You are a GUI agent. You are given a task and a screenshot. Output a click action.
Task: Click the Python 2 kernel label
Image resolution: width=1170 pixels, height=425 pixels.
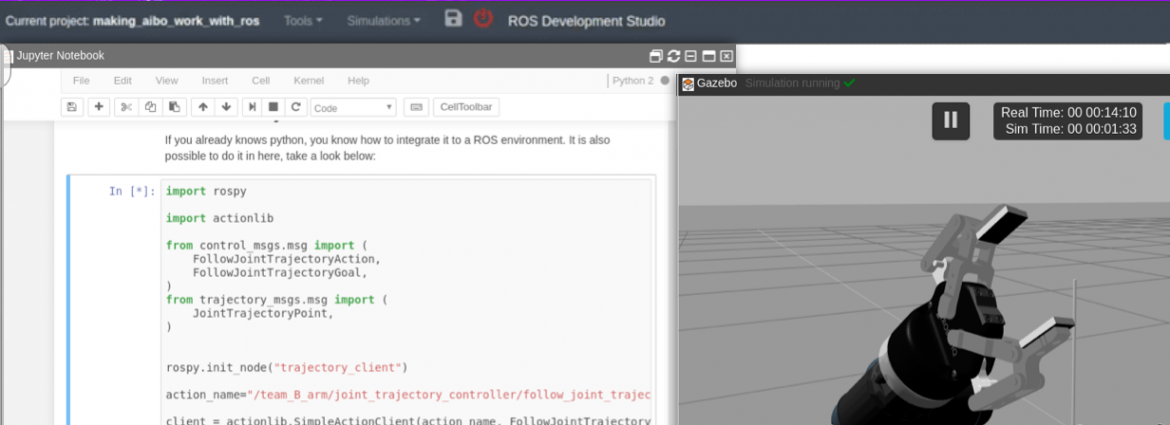coord(633,81)
